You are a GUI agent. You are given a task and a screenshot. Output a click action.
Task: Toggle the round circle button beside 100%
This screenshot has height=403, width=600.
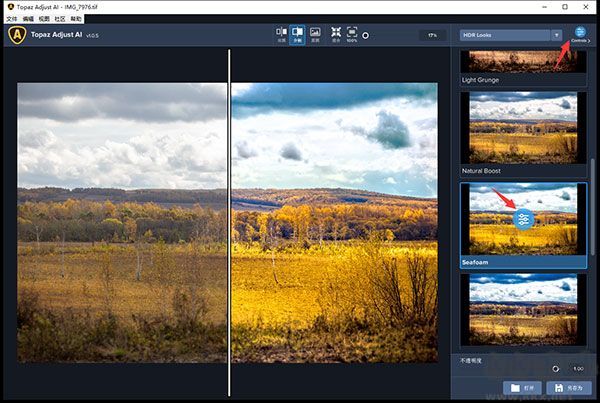coord(365,36)
